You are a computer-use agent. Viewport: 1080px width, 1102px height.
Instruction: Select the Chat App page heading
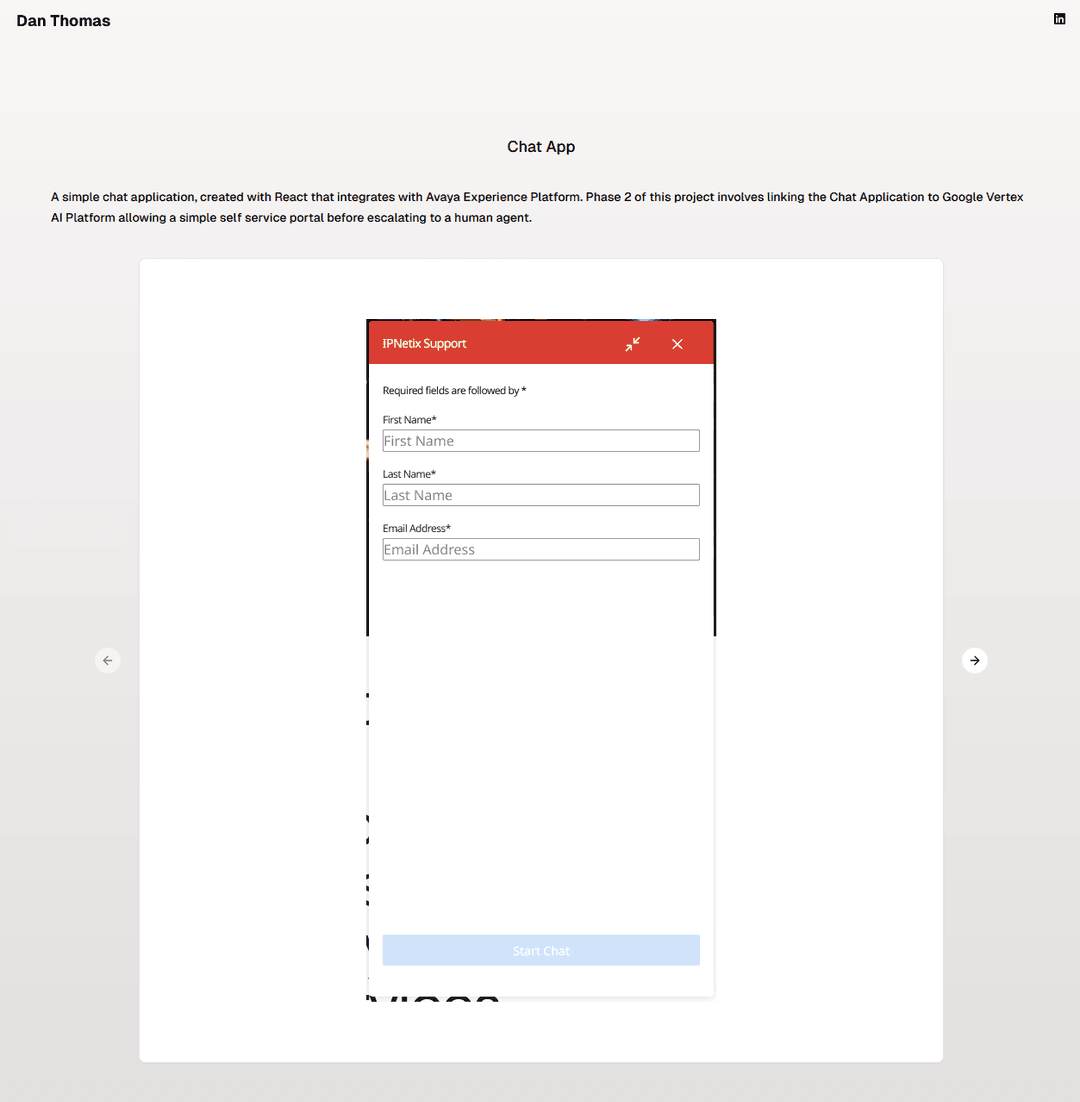click(540, 146)
